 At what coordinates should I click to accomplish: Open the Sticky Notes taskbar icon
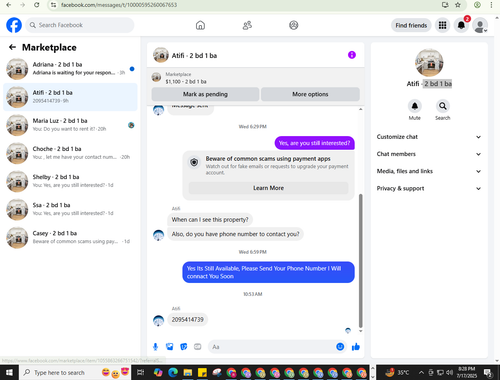(x=202, y=372)
